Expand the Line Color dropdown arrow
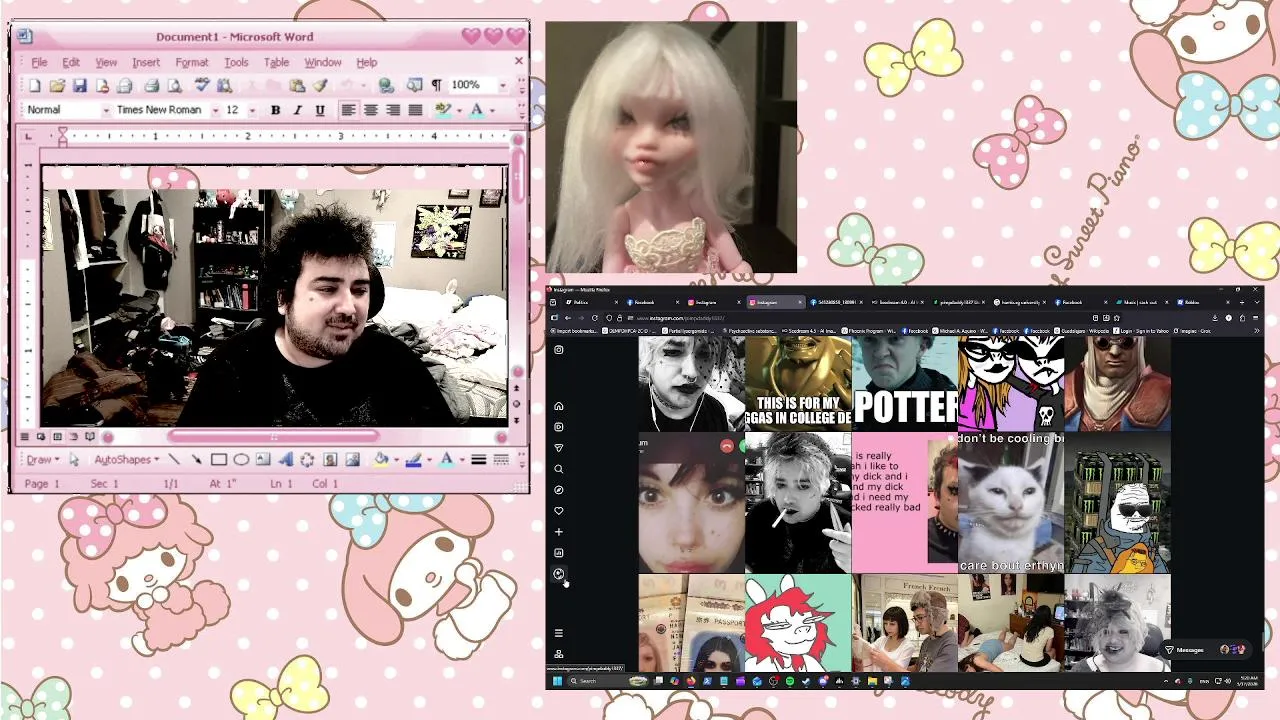Screen dimensions: 1280x720 pyautogui.click(x=428, y=460)
